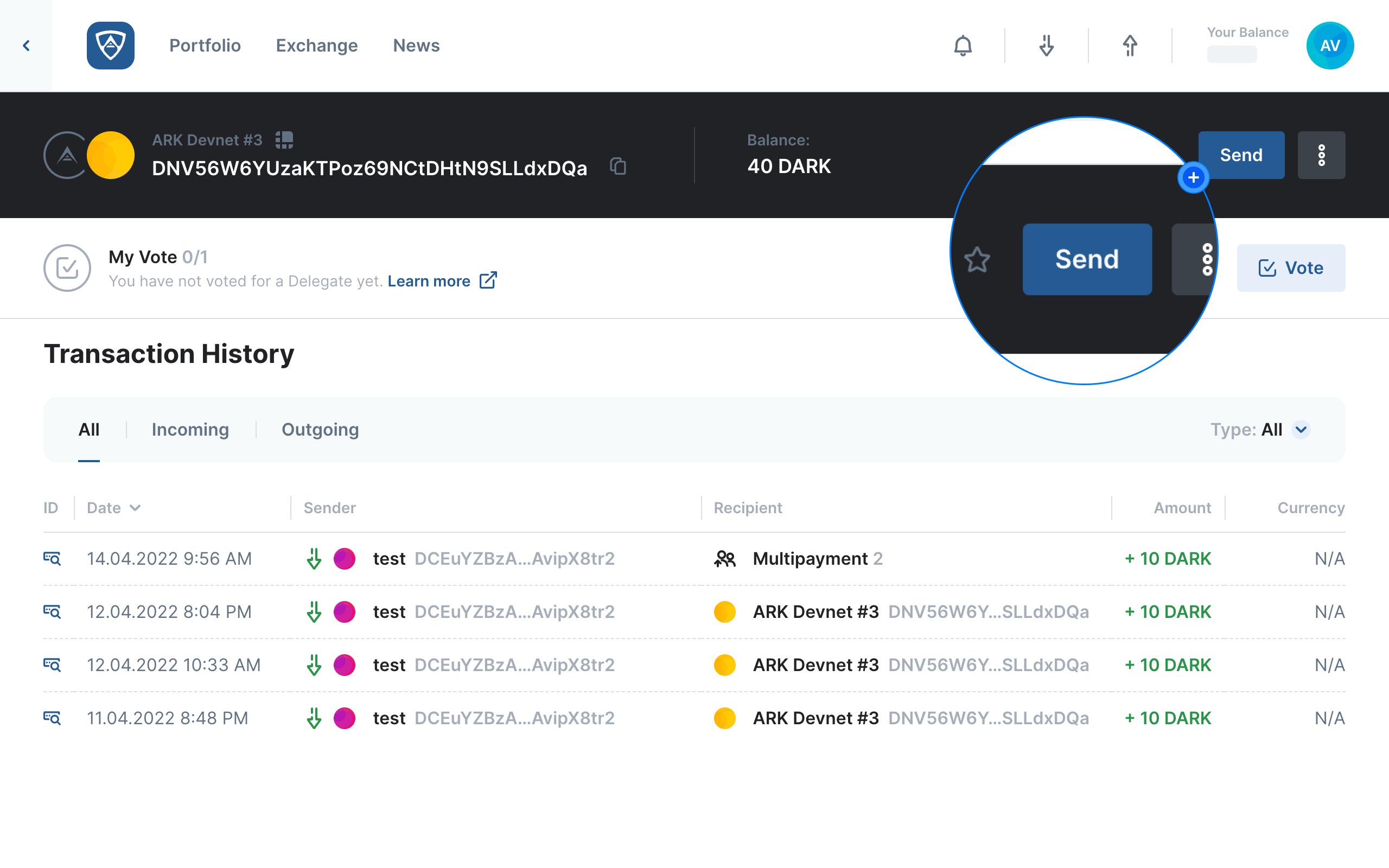Click received arrow icon in 12.04.2022 10:33 AM row
Screen dimensions: 1389x868
314,665
